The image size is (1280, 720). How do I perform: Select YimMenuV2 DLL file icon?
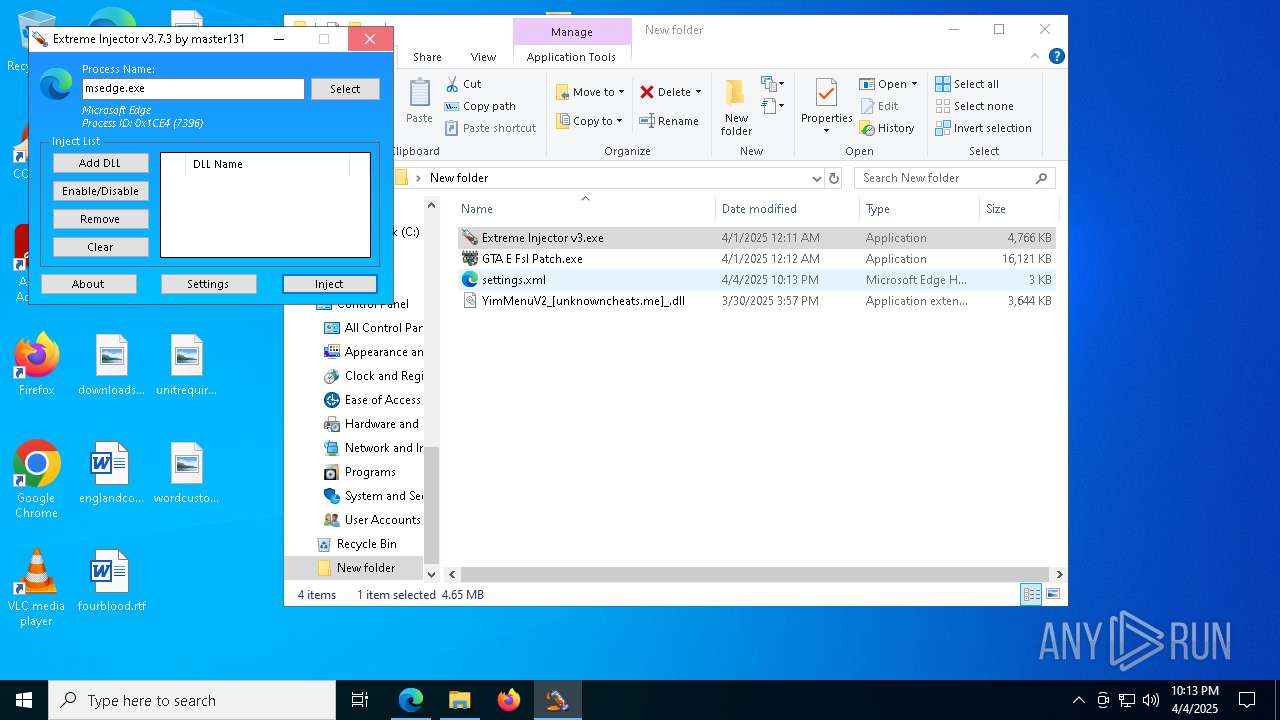coord(470,301)
